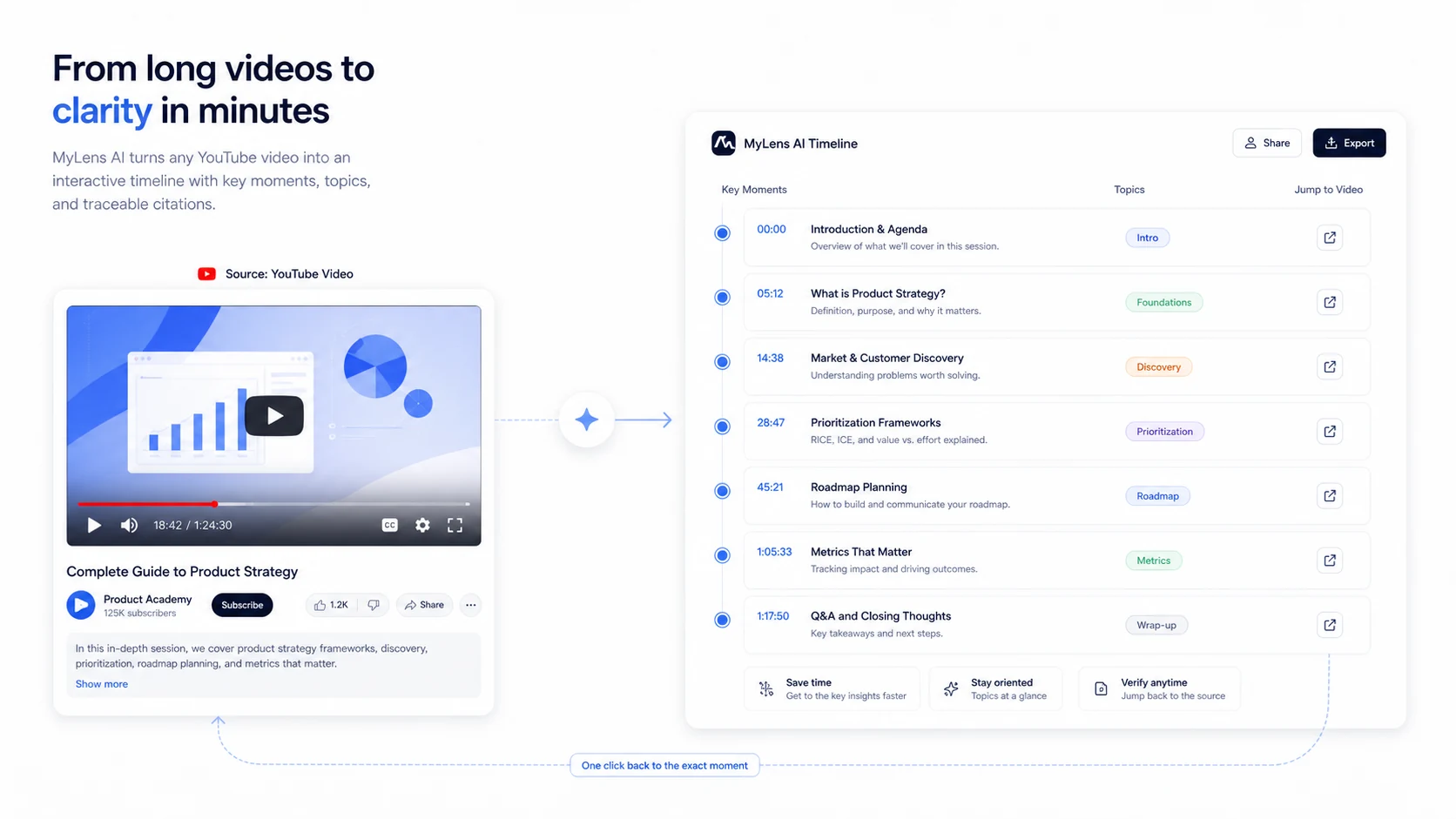
Task: Click the Metrics topic tag
Action: click(1153, 561)
